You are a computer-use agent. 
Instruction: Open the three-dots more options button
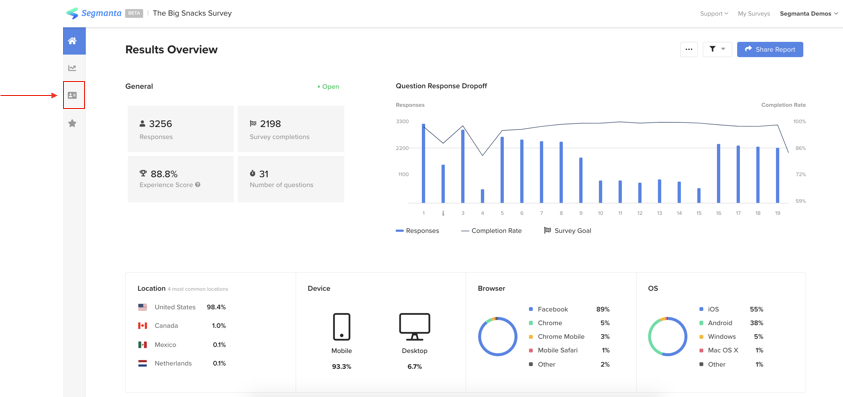[689, 49]
